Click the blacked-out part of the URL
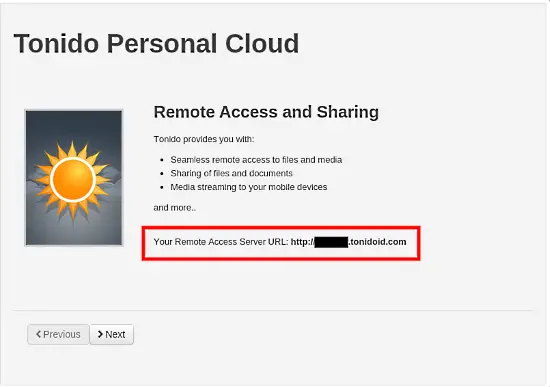Viewport: 550px width, 387px height. tap(331, 242)
